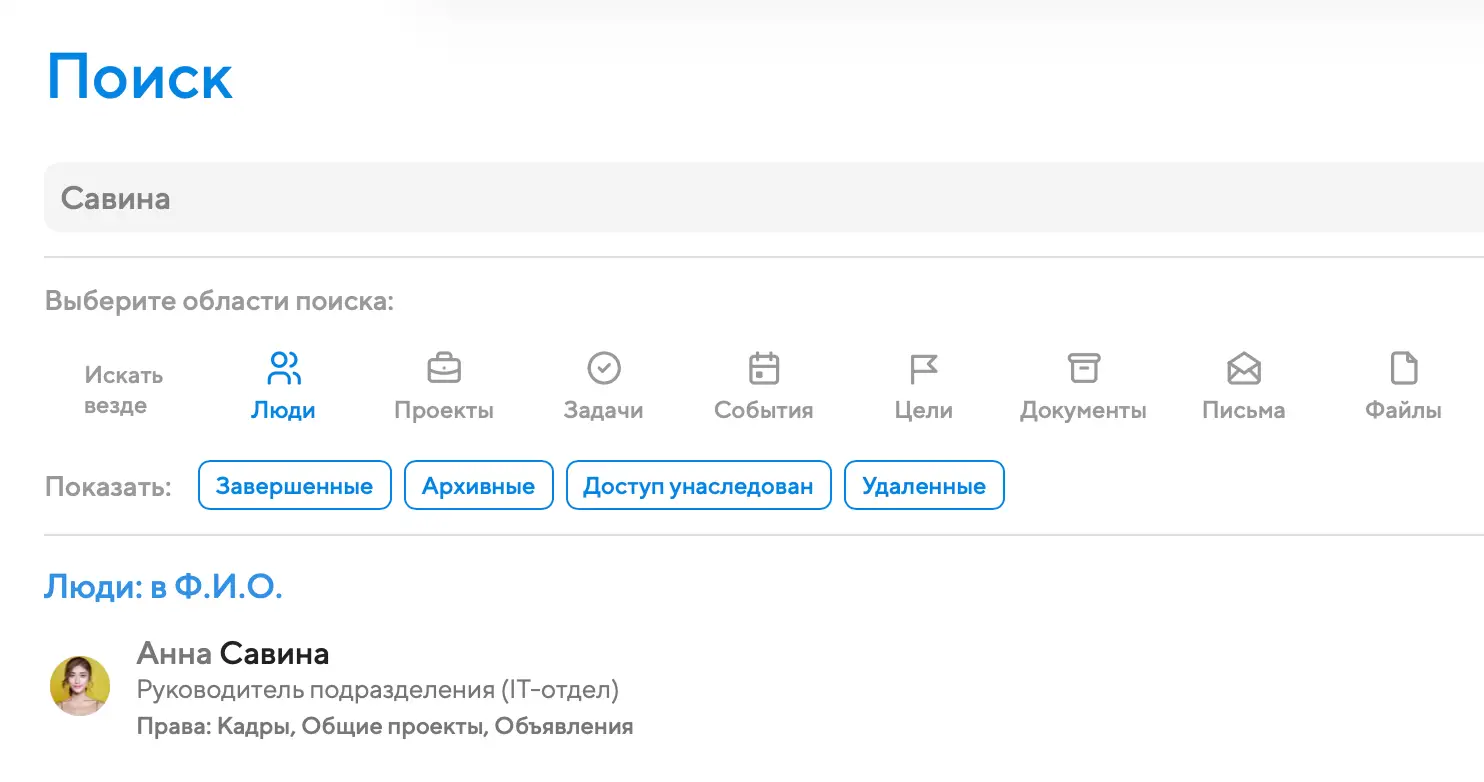Click the Поиск page title
This screenshot has width=1484, height=782.
[x=140, y=77]
